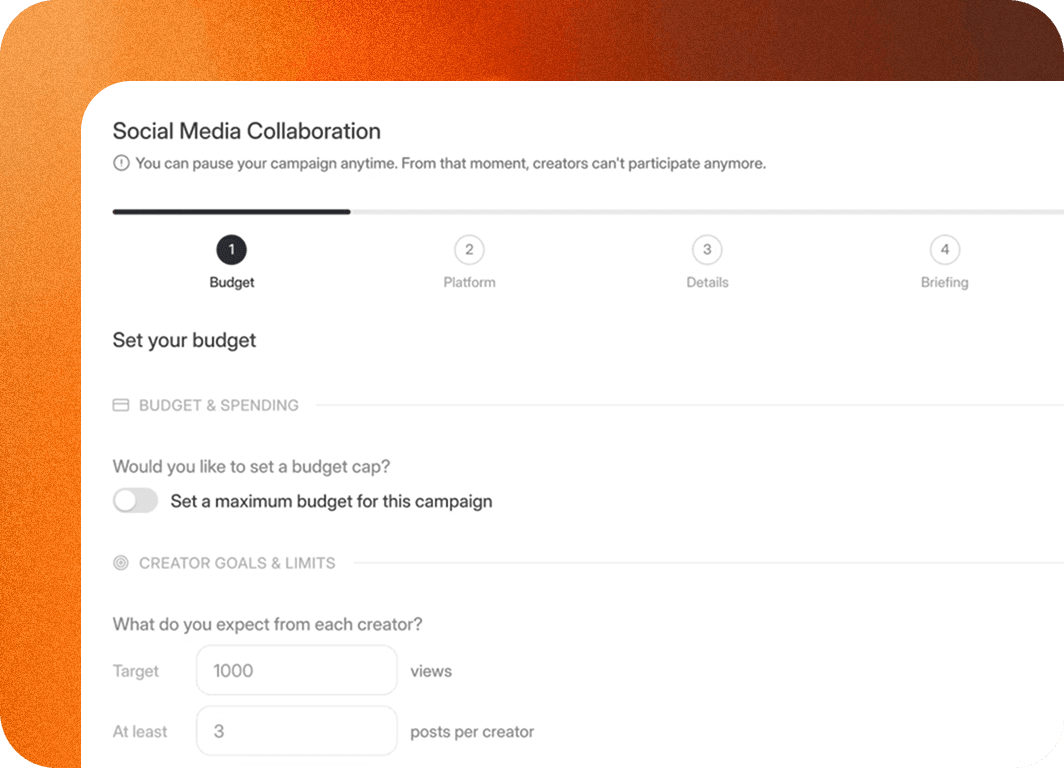Click the credit card icon next to Budget & Spending
Image resolution: width=1064 pixels, height=768 pixels.
tap(121, 405)
